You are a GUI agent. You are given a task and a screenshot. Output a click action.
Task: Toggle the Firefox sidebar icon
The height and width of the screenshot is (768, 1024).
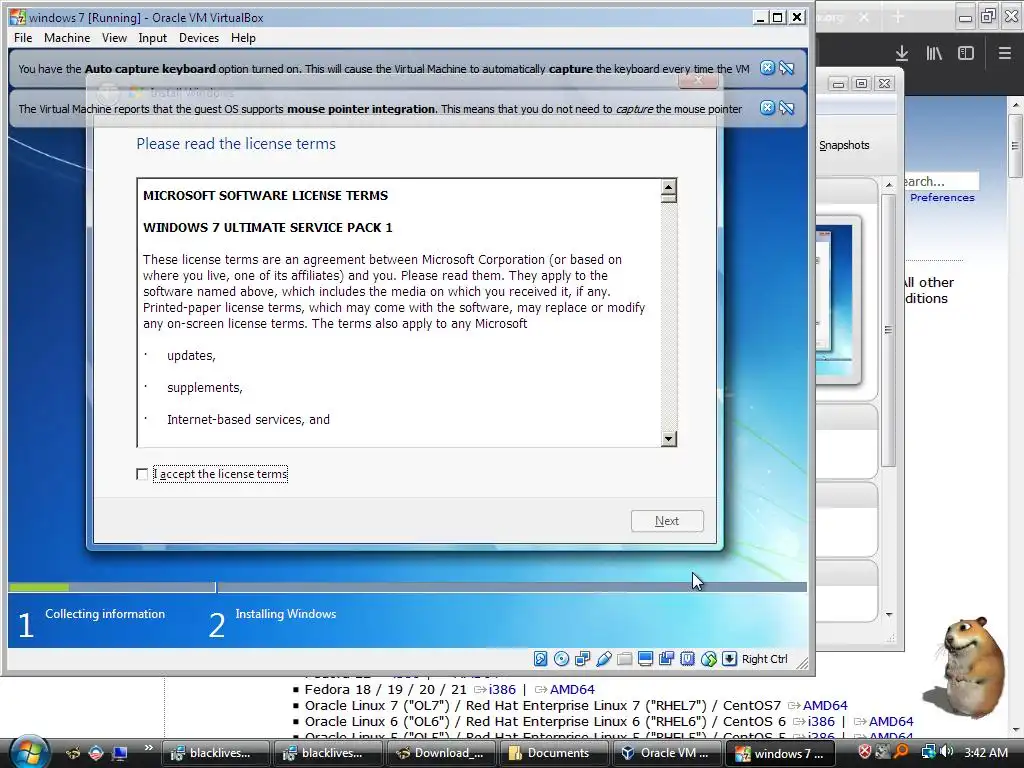[x=966, y=54]
